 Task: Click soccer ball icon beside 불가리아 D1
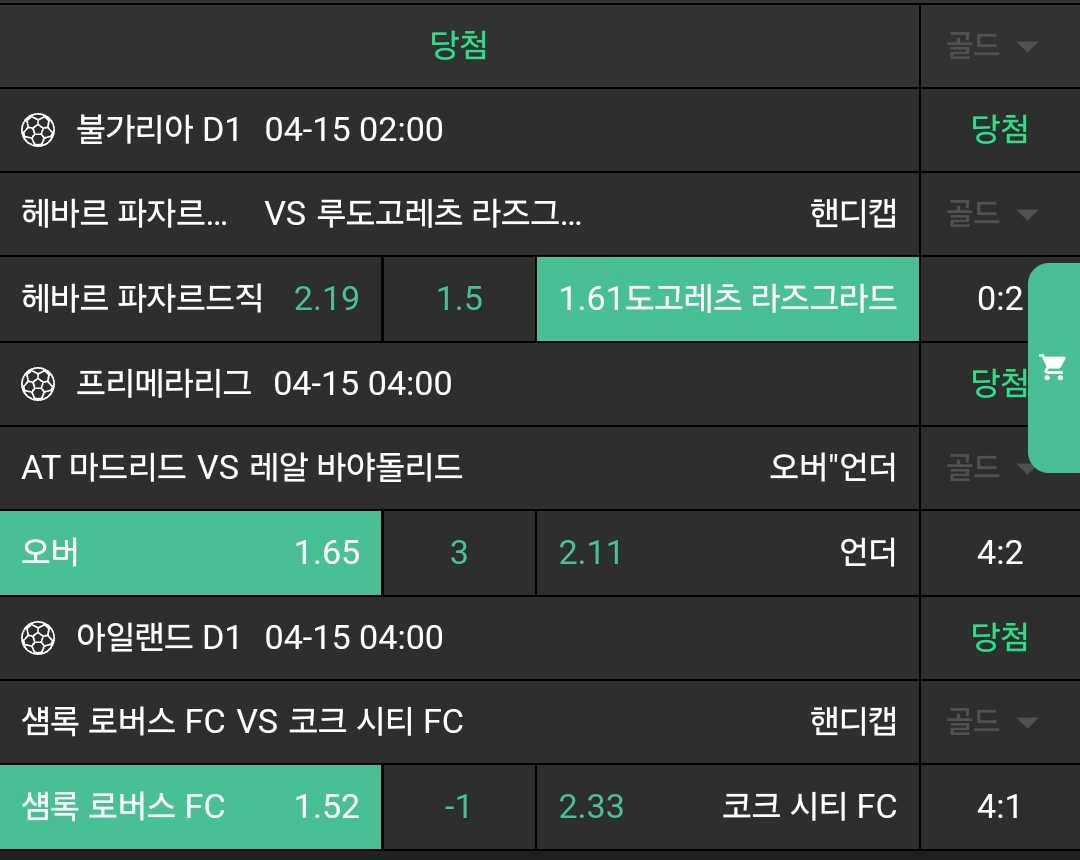pyautogui.click(x=38, y=130)
